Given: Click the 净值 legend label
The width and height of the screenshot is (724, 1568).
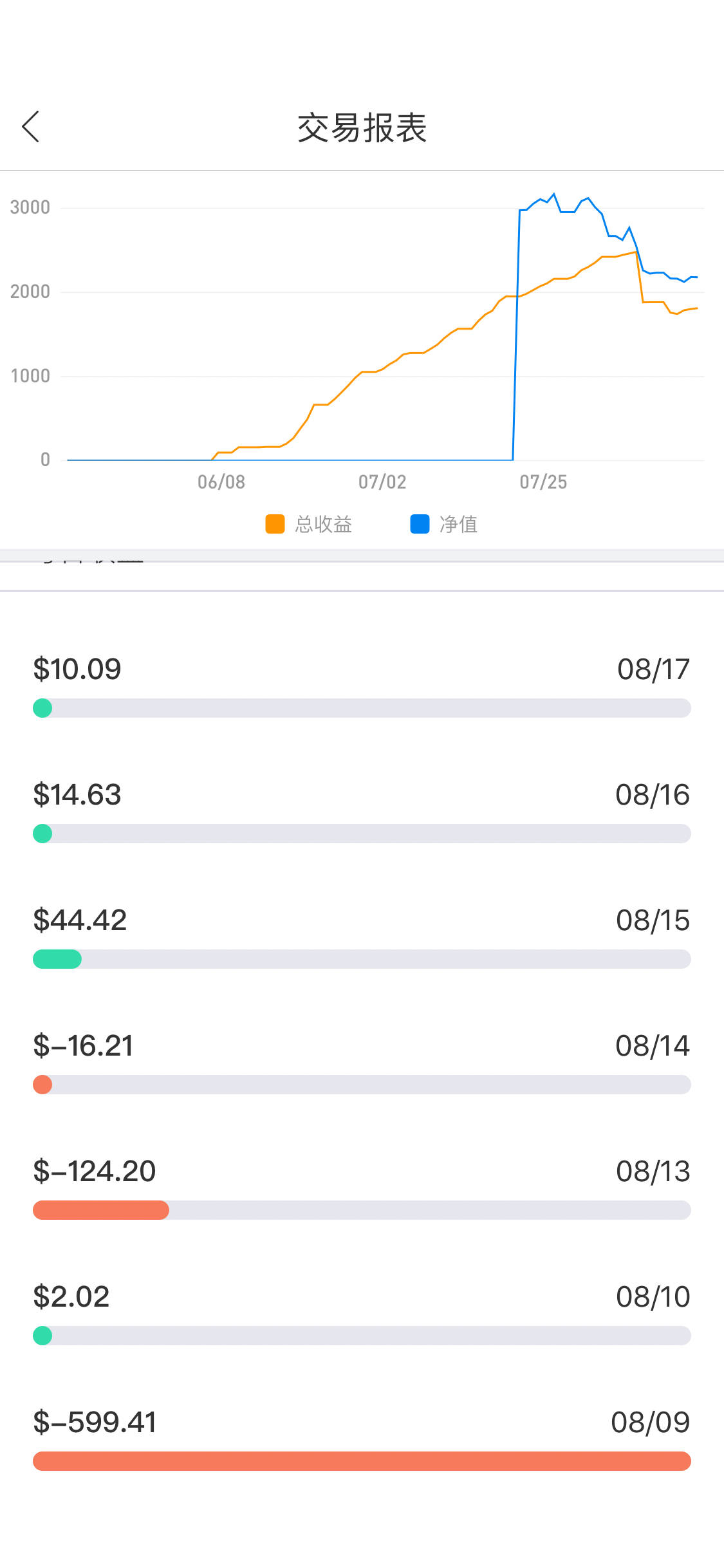Looking at the screenshot, I should click(458, 524).
